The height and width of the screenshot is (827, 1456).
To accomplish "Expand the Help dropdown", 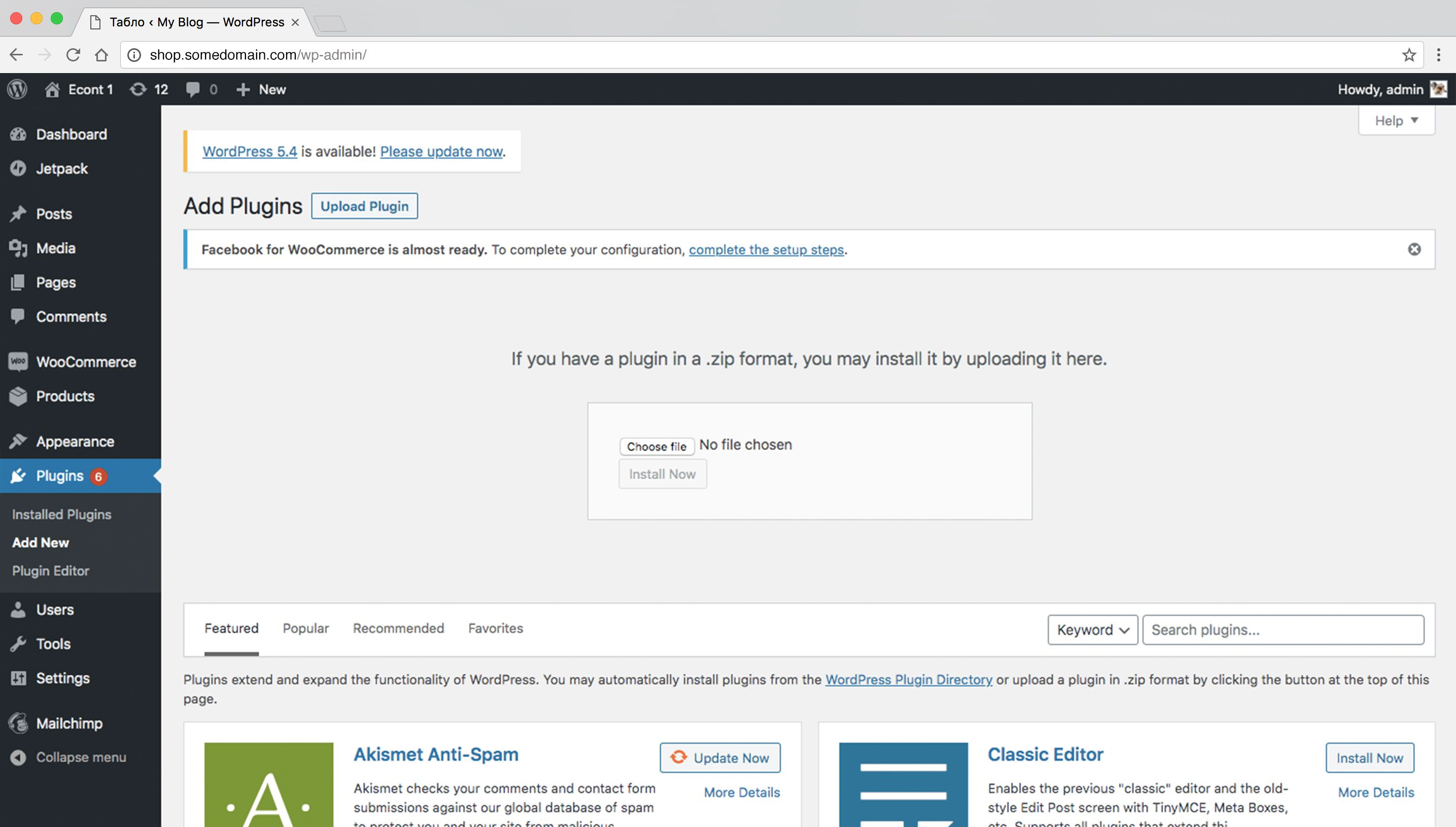I will click(x=1396, y=120).
